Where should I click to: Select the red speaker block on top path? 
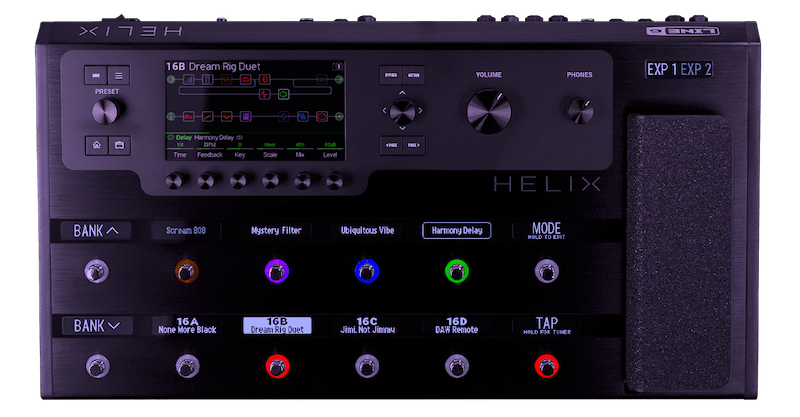coord(264,80)
